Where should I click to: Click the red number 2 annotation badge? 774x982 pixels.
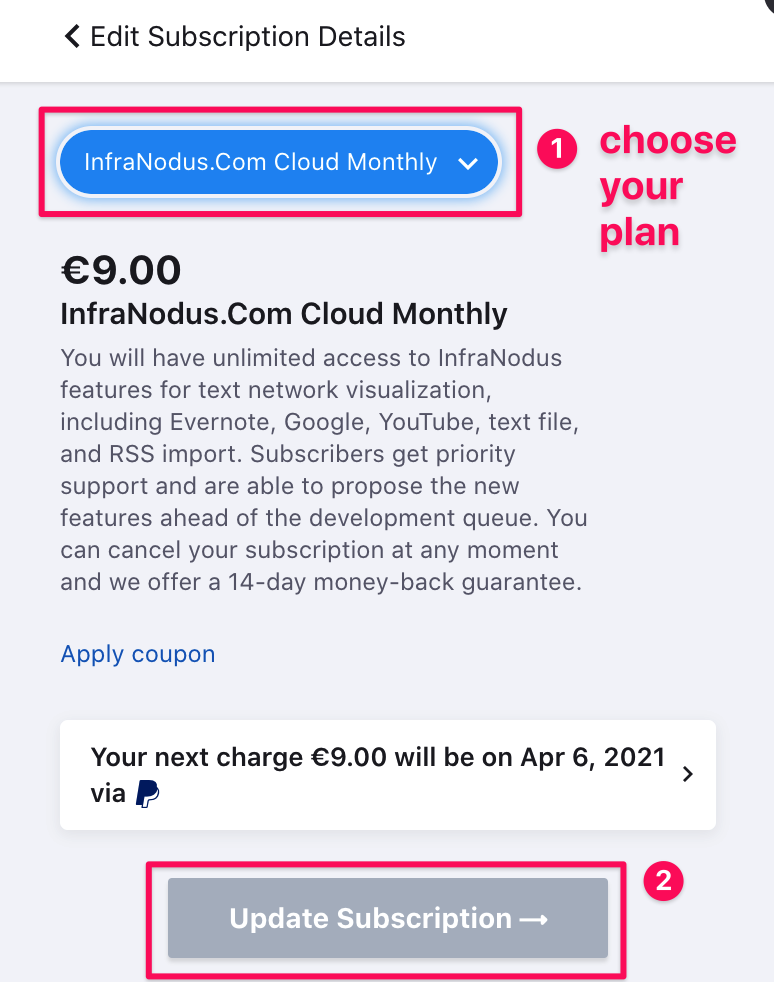(663, 881)
